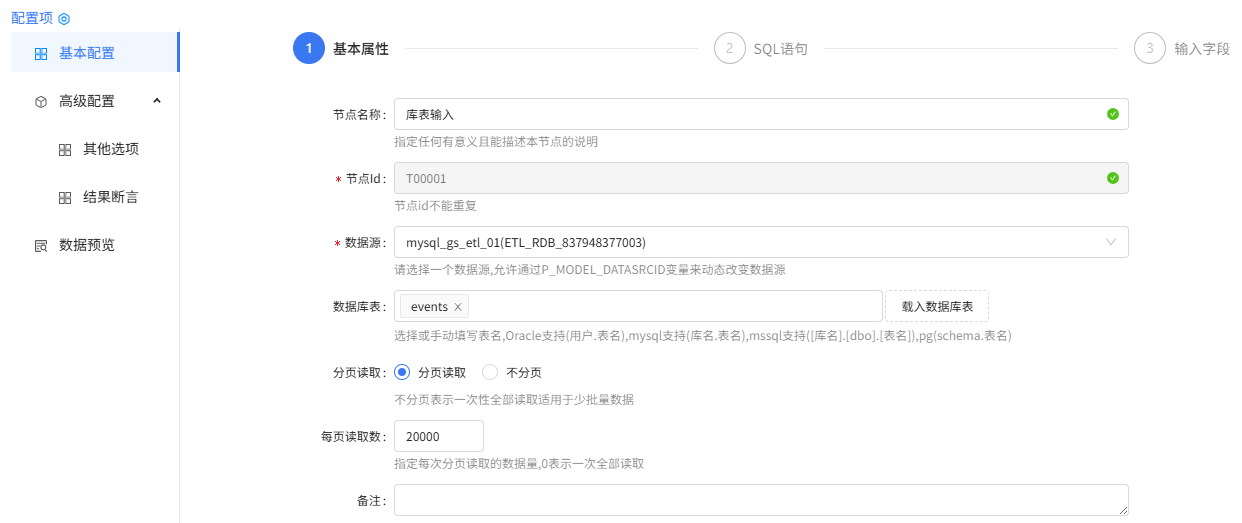This screenshot has height=523, width=1242.
Task: Open 数据预览 in the sidebar
Action: (87, 245)
